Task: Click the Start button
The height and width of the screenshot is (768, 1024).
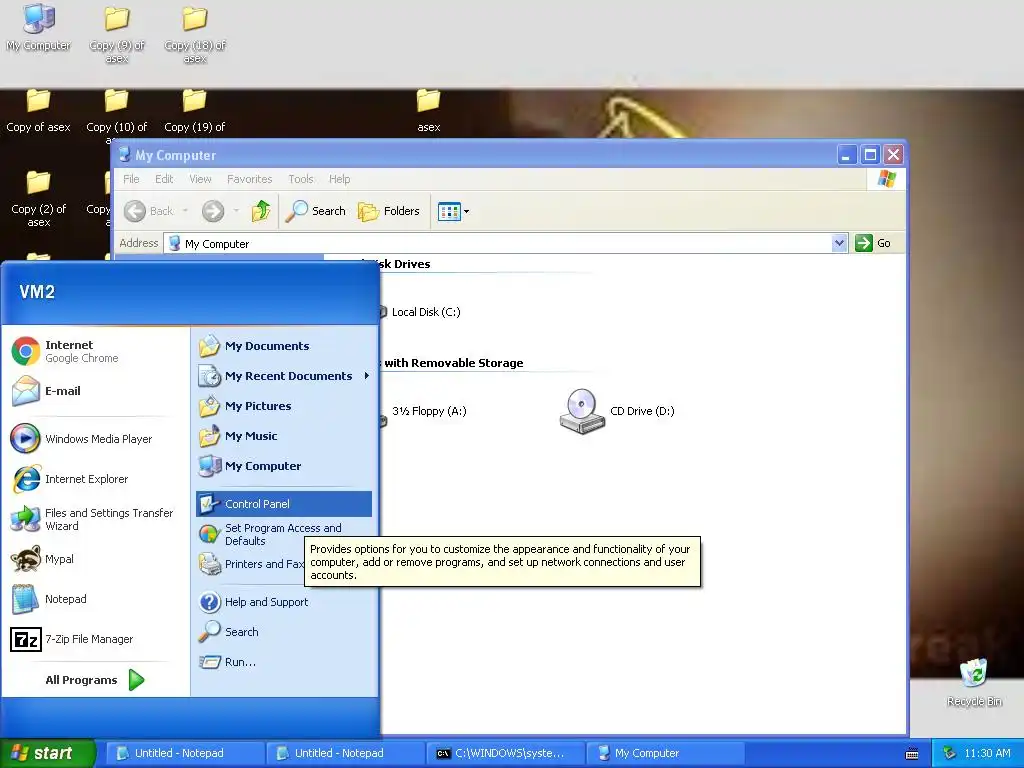Action: click(x=47, y=753)
